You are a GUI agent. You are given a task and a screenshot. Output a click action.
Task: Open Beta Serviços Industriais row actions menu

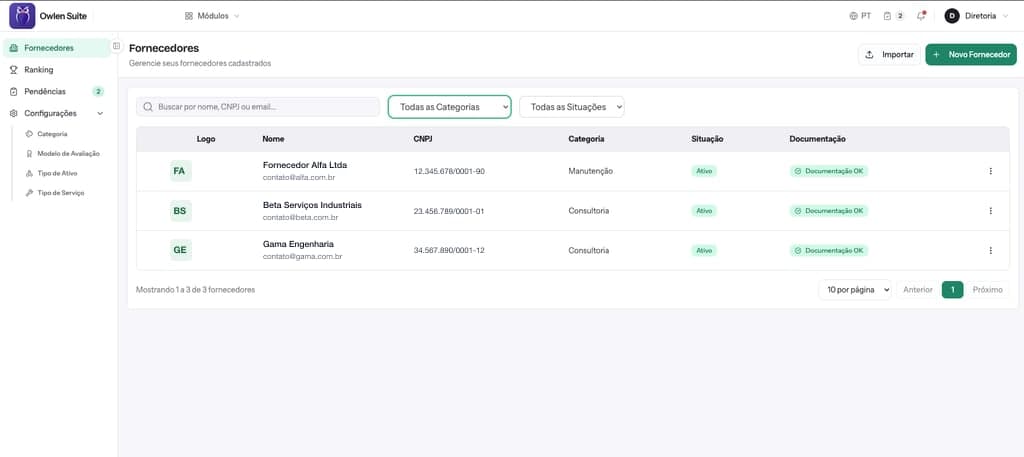point(990,211)
